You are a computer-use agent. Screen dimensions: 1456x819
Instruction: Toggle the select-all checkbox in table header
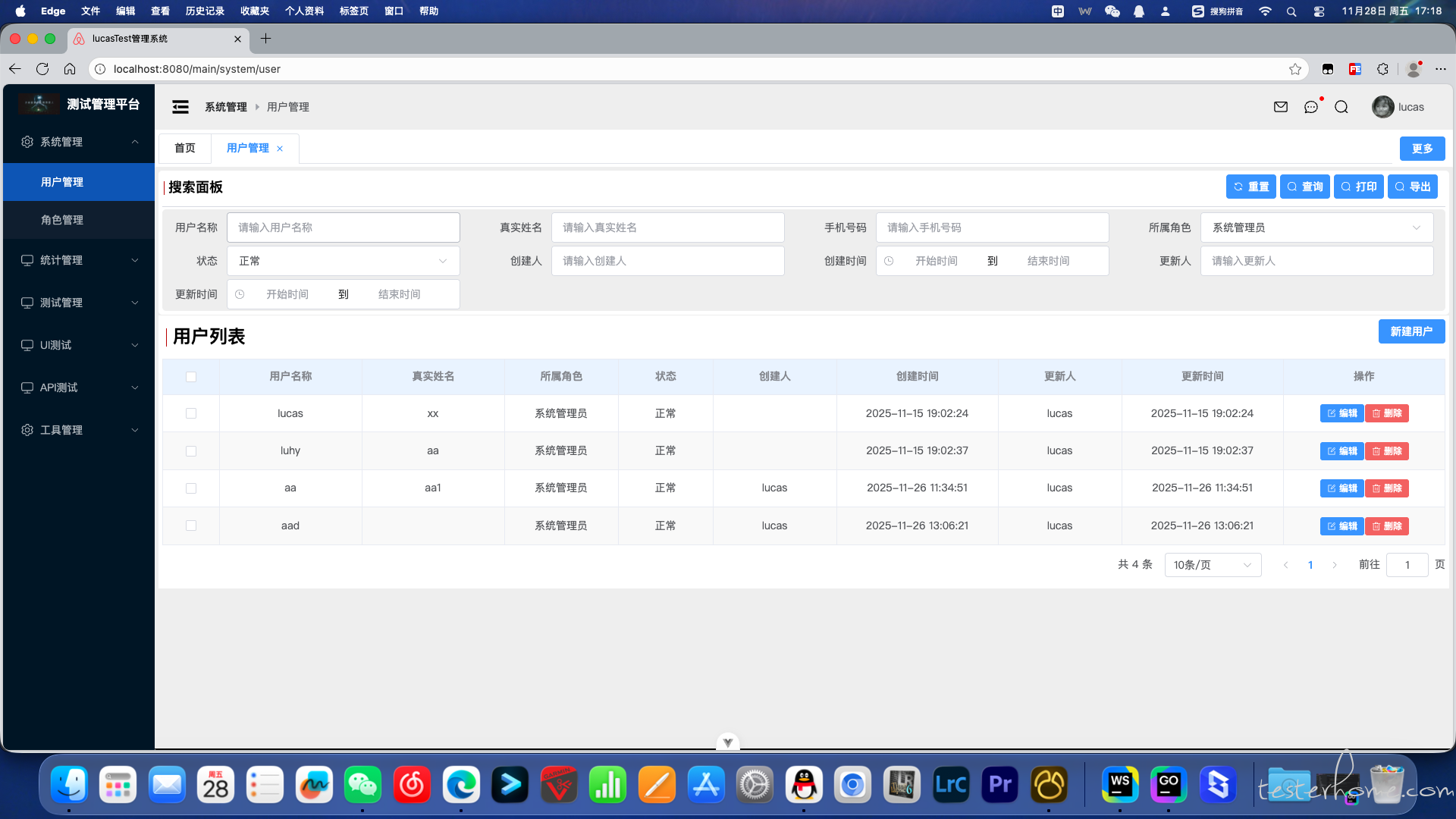191,377
